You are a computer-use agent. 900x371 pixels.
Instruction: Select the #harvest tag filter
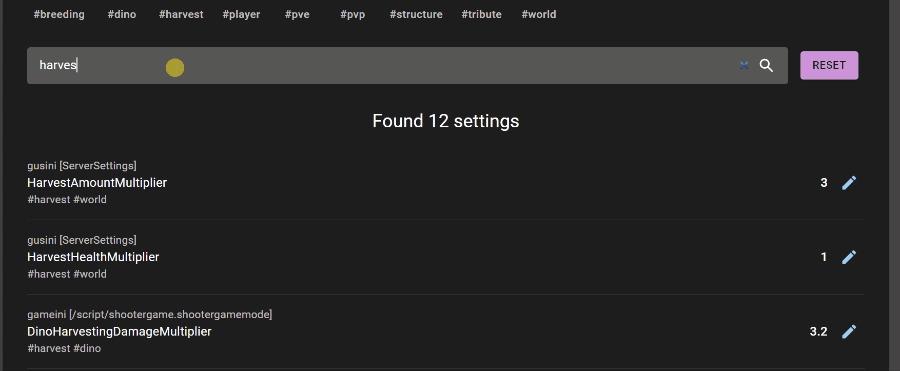tap(181, 14)
